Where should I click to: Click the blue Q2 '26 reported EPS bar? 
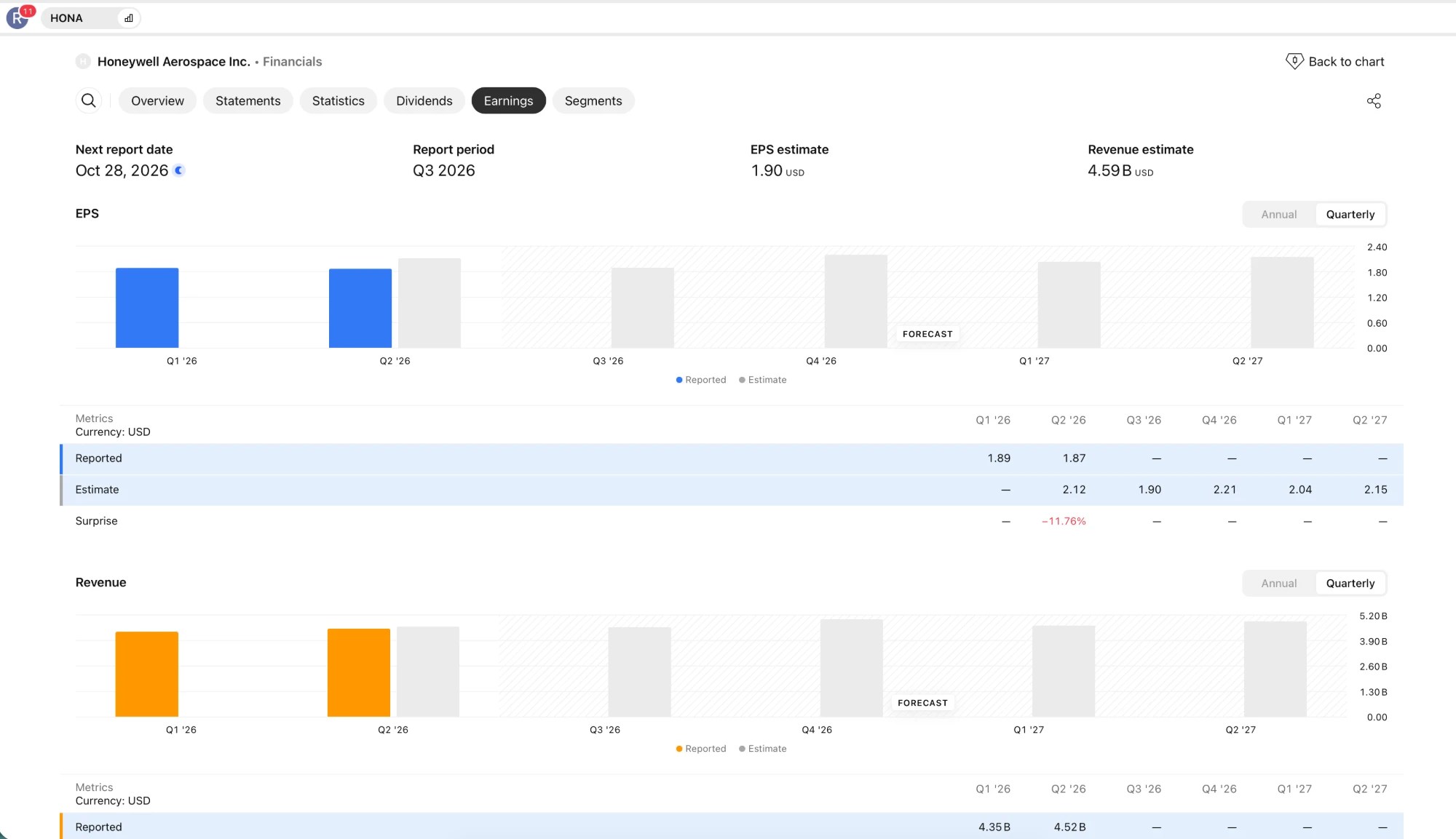click(360, 309)
